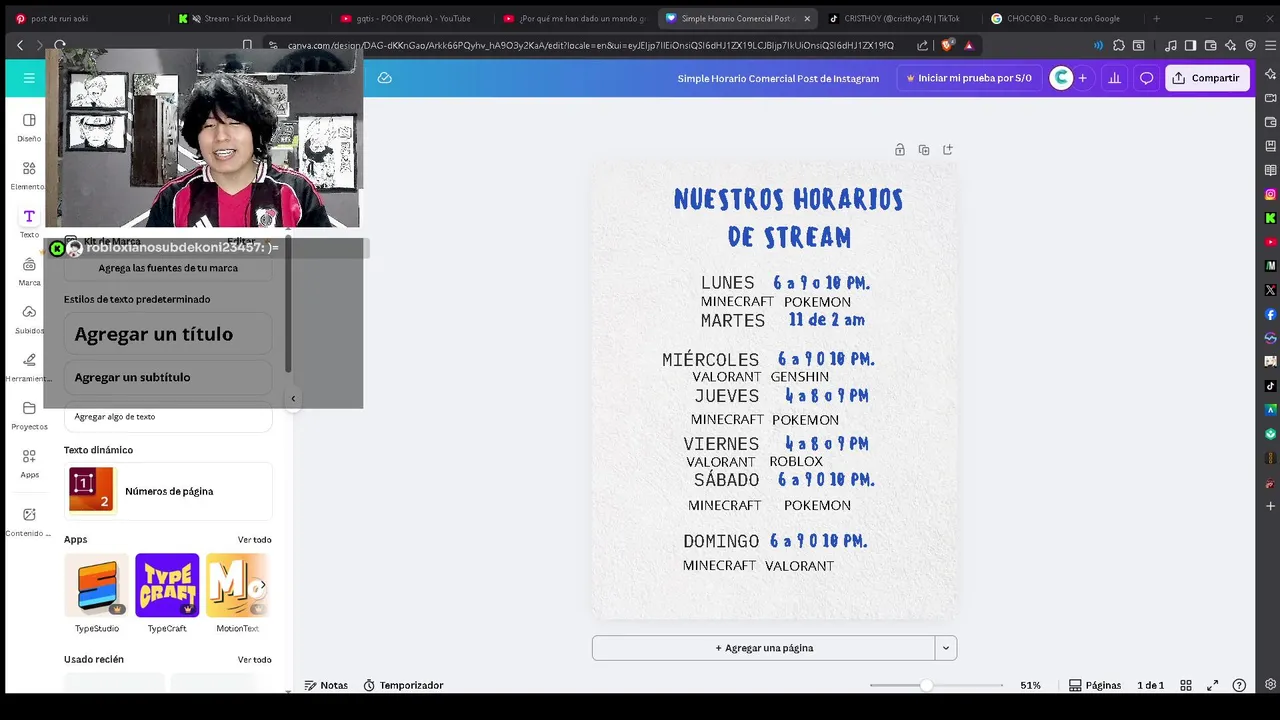Open the Brave hamburger menu
1280x720 pixels.
[1270, 45]
